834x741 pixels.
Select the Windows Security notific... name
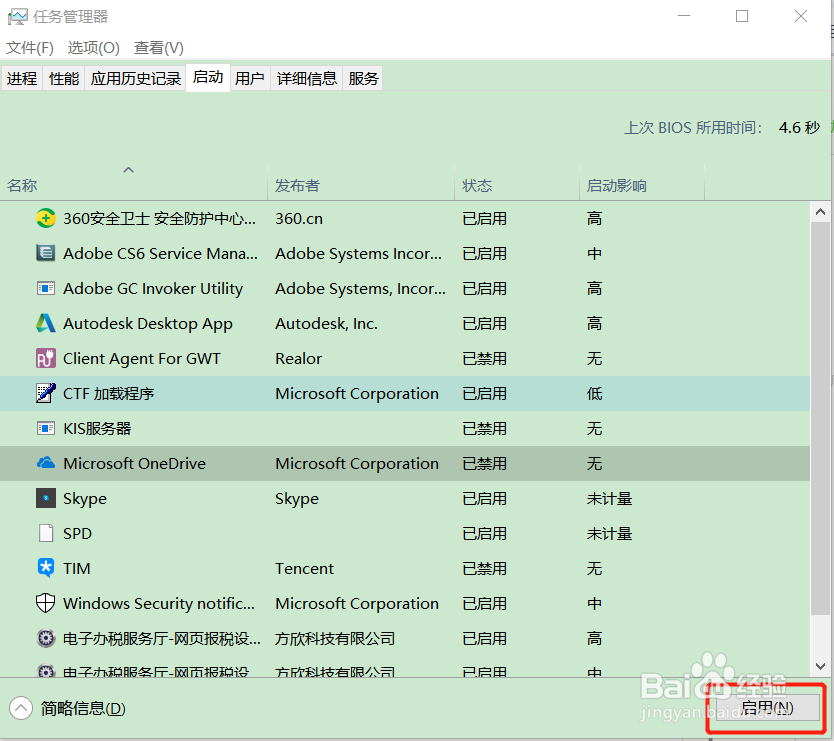159,604
